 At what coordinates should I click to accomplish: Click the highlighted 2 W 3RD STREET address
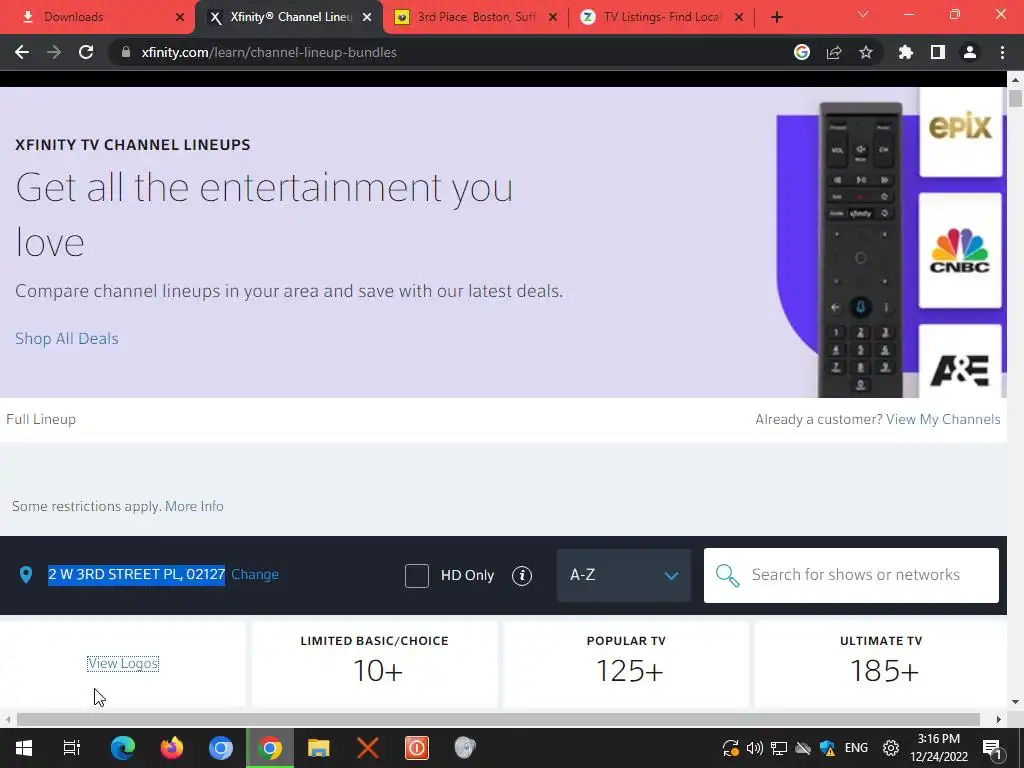(136, 574)
